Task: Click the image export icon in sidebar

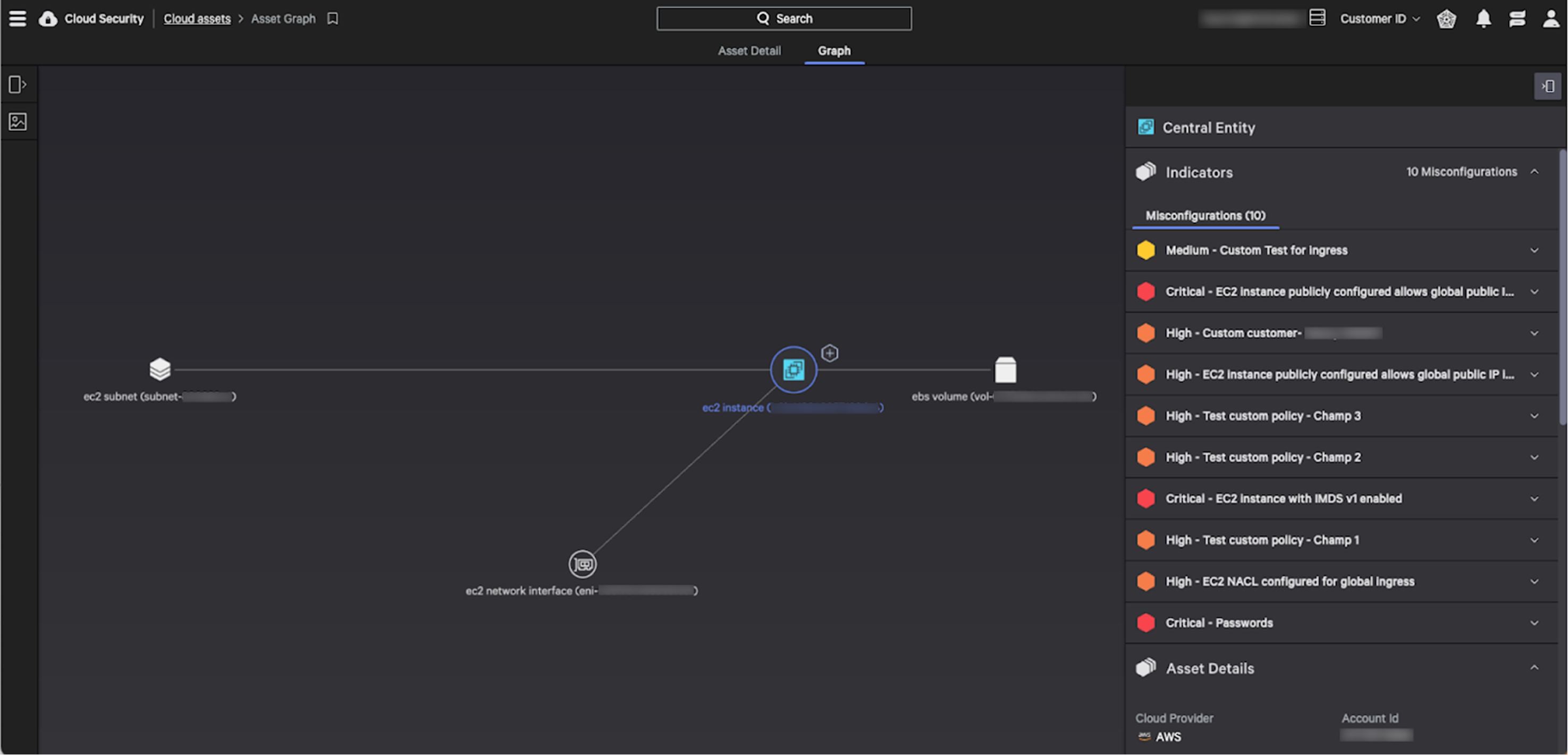Action: (18, 121)
